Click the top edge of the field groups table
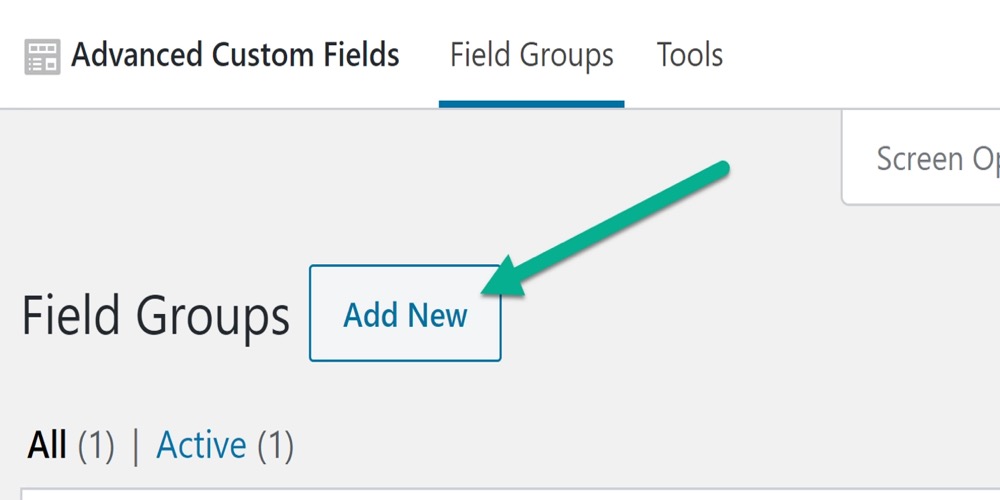This screenshot has height=500, width=1000. [x=510, y=494]
